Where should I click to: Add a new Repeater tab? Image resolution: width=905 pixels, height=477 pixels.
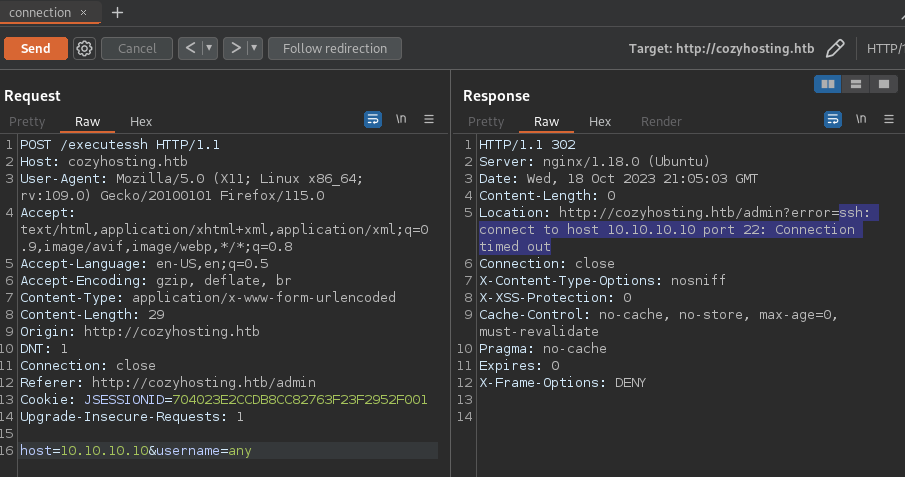point(117,12)
